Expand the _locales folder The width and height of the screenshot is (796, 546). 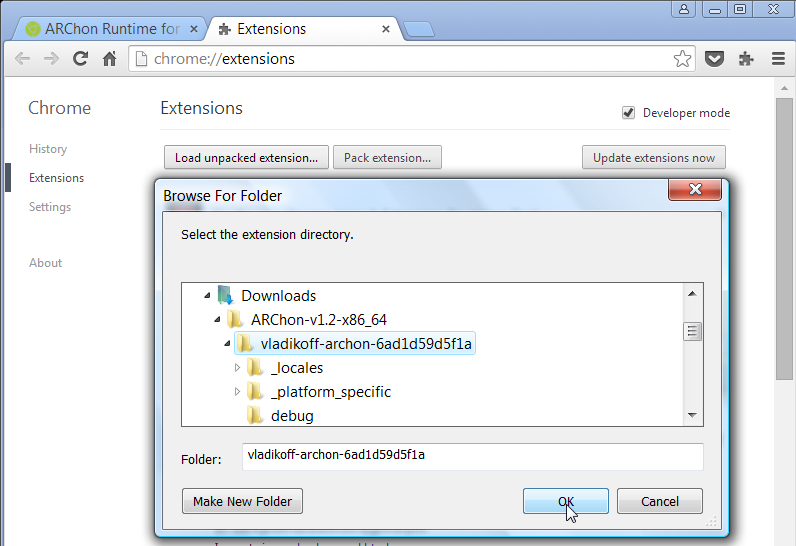(237, 367)
